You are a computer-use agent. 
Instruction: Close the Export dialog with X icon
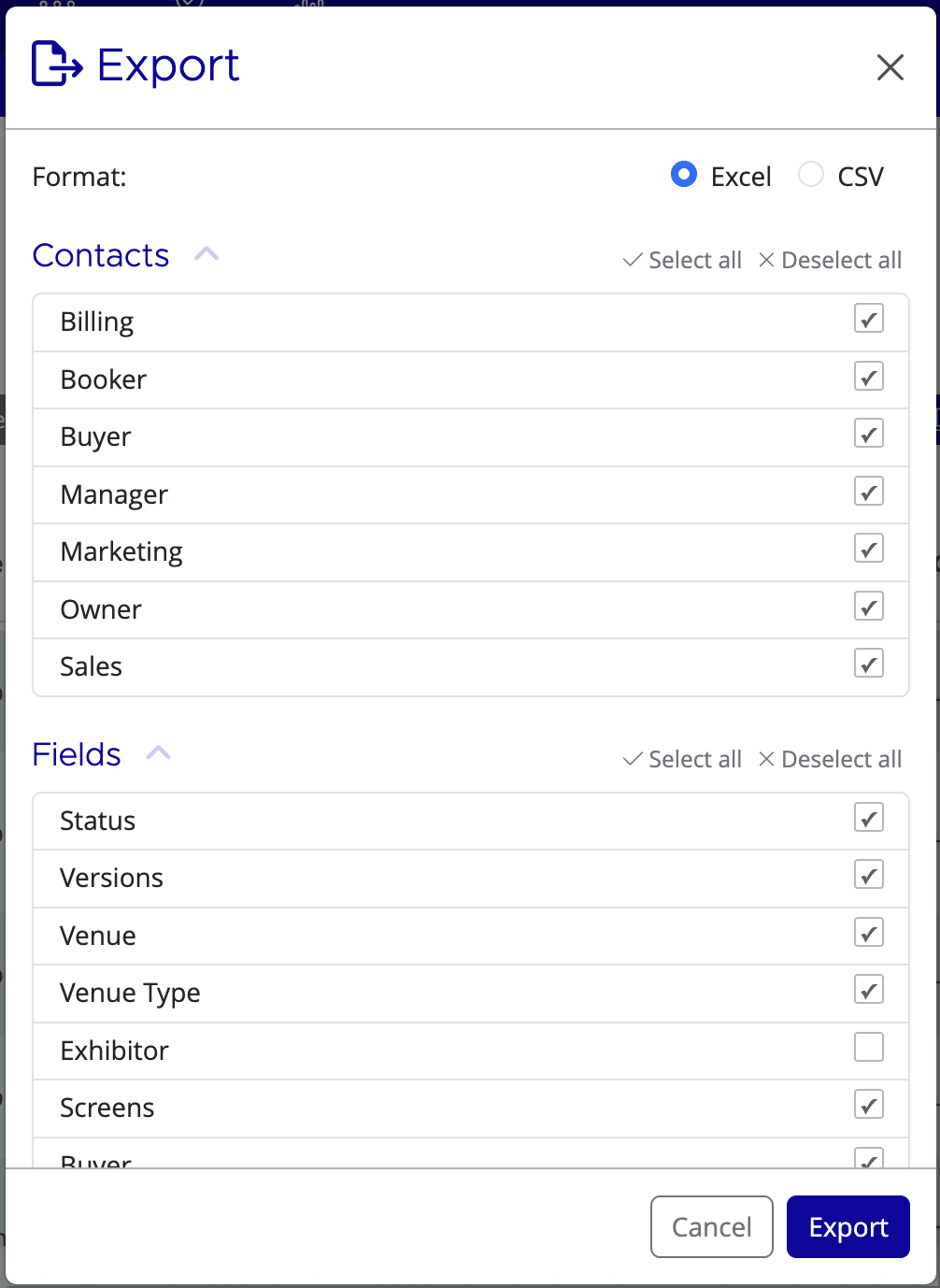889,67
